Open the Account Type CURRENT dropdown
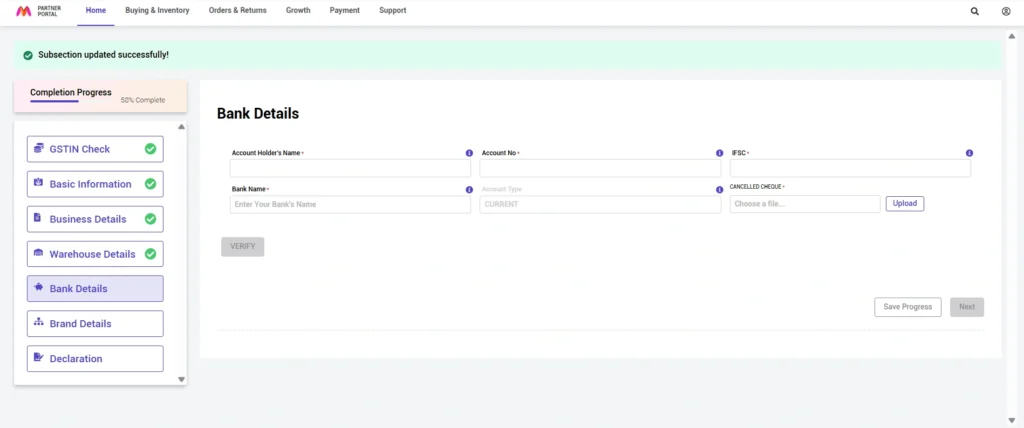This screenshot has width=1024, height=428. 600,205
